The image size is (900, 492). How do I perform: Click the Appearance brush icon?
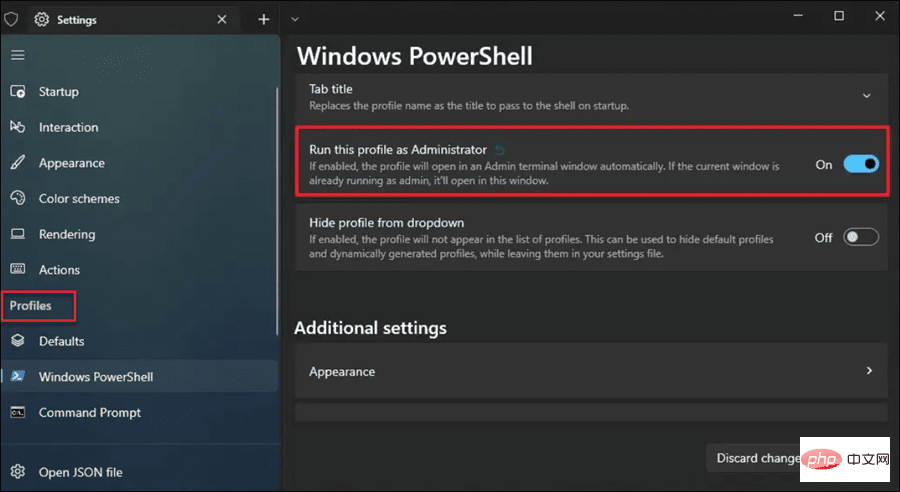(18, 162)
